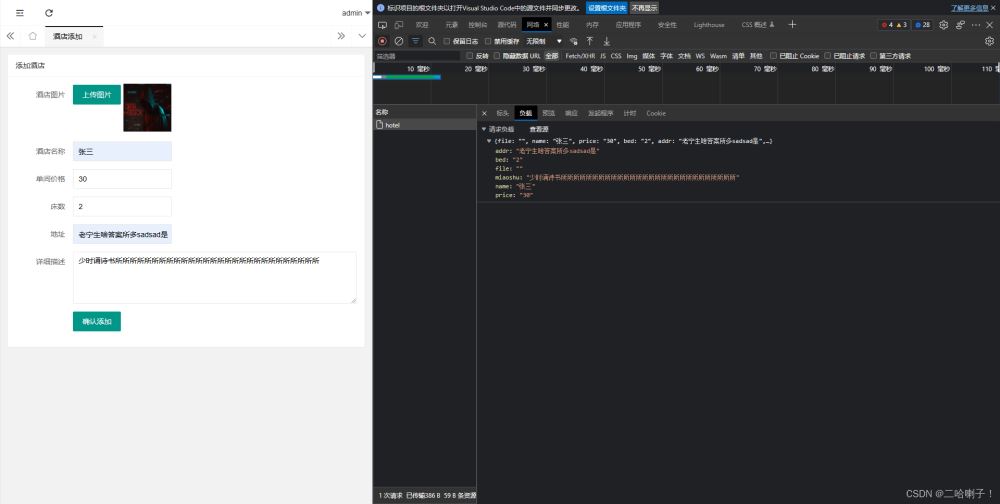Collapse the sidebar with the hamburger icon
Viewport: 1000px width, 504px height.
[19, 13]
